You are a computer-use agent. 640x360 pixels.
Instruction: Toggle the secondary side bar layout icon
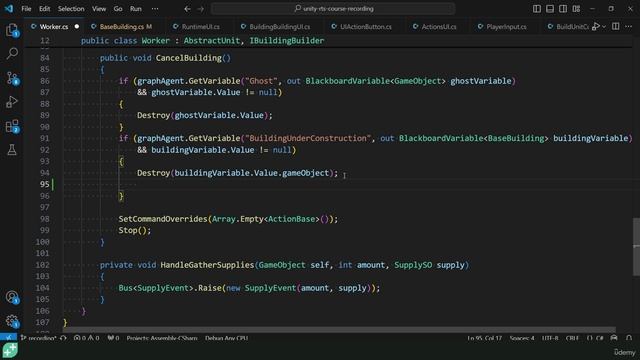[563, 9]
